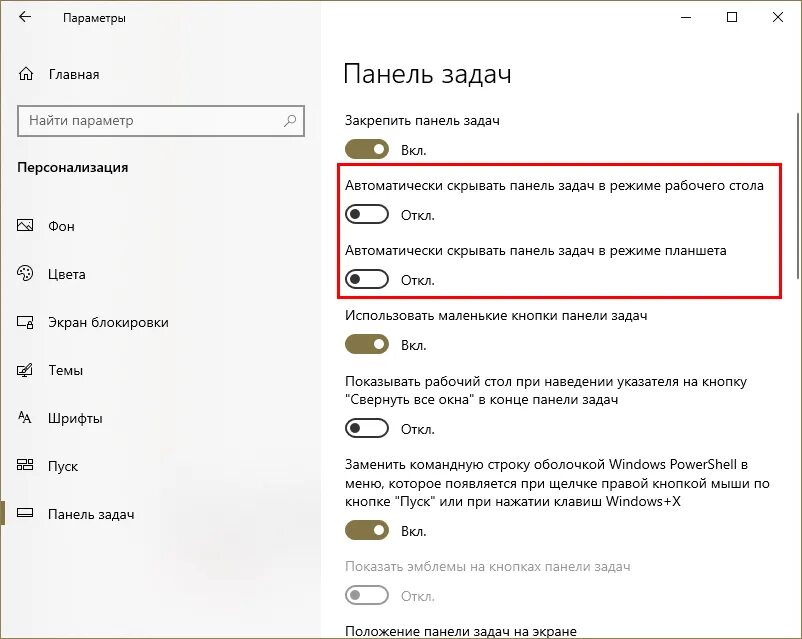The image size is (802, 639).
Task: Click the Найти параметр search field
Action: tap(161, 121)
